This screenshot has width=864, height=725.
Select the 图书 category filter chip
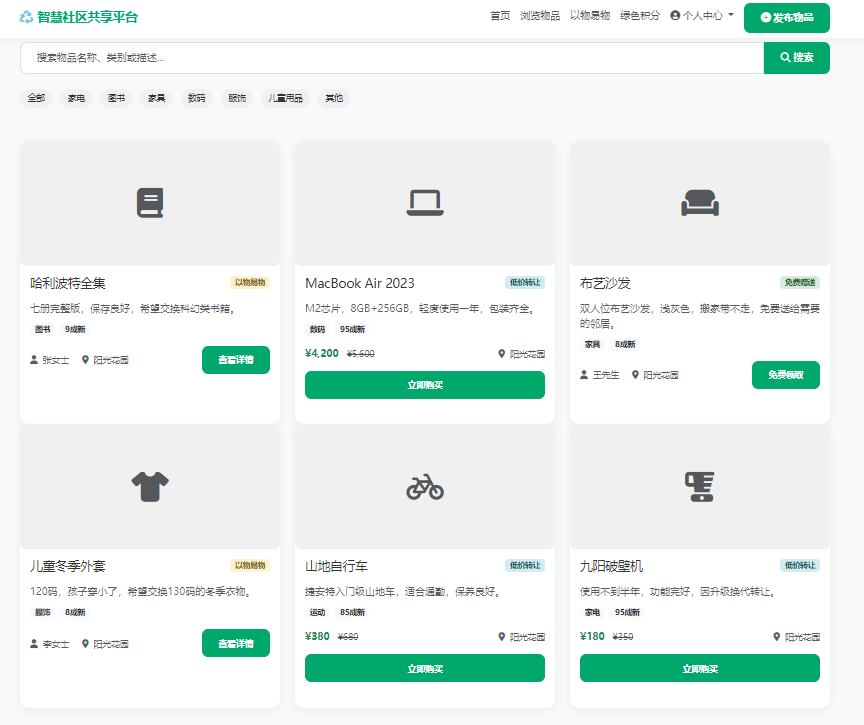click(x=116, y=98)
